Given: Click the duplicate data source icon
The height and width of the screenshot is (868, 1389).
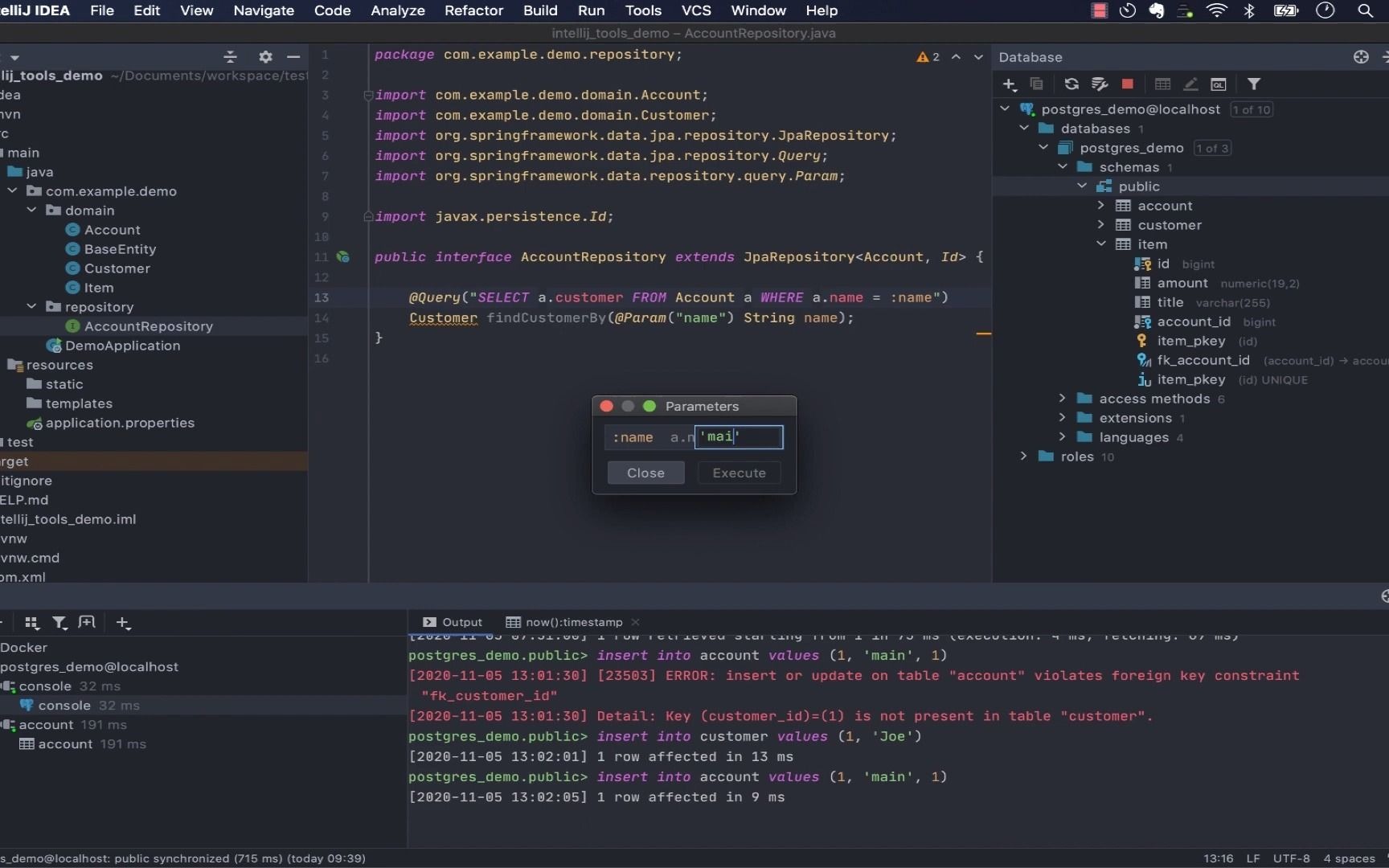Looking at the screenshot, I should pyautogui.click(x=1036, y=84).
